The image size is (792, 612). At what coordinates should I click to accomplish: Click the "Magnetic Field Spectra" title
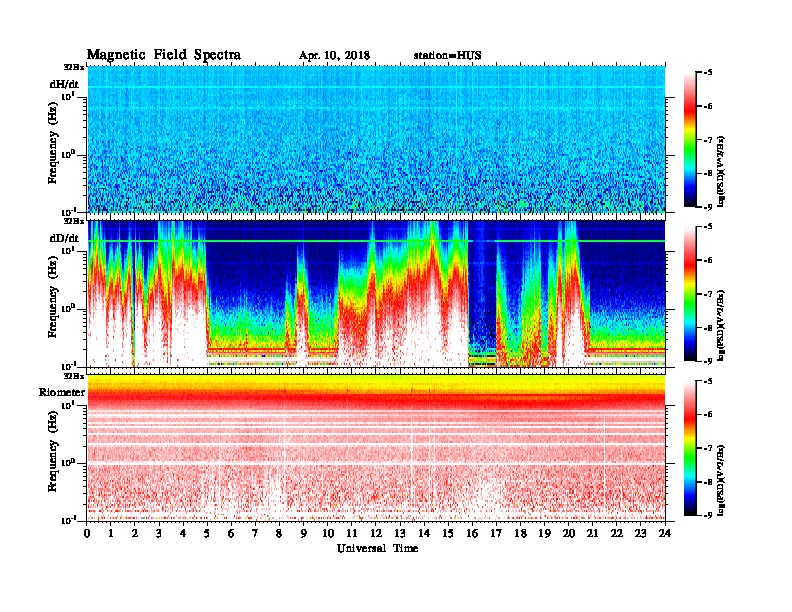pyautogui.click(x=164, y=55)
